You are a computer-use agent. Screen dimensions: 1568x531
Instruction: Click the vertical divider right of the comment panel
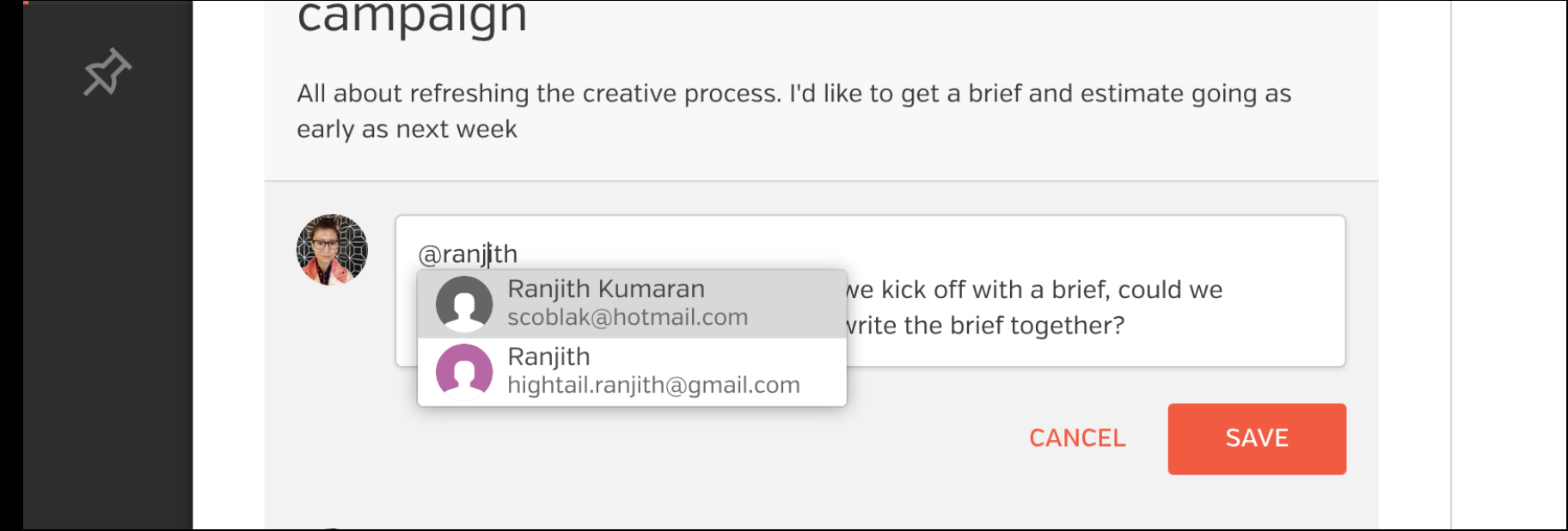pos(1451,265)
